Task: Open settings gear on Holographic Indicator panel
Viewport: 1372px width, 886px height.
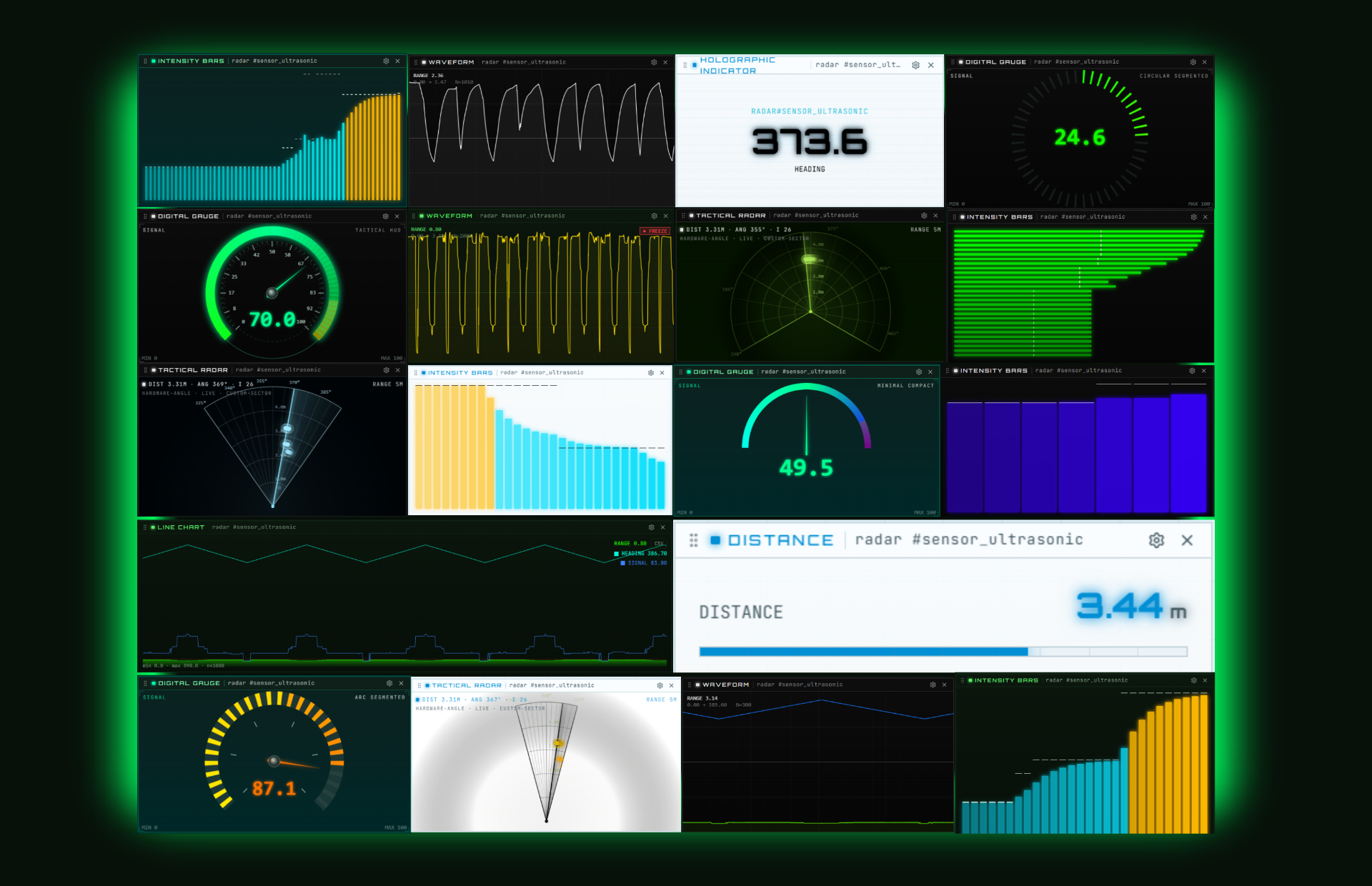Action: pyautogui.click(x=915, y=65)
